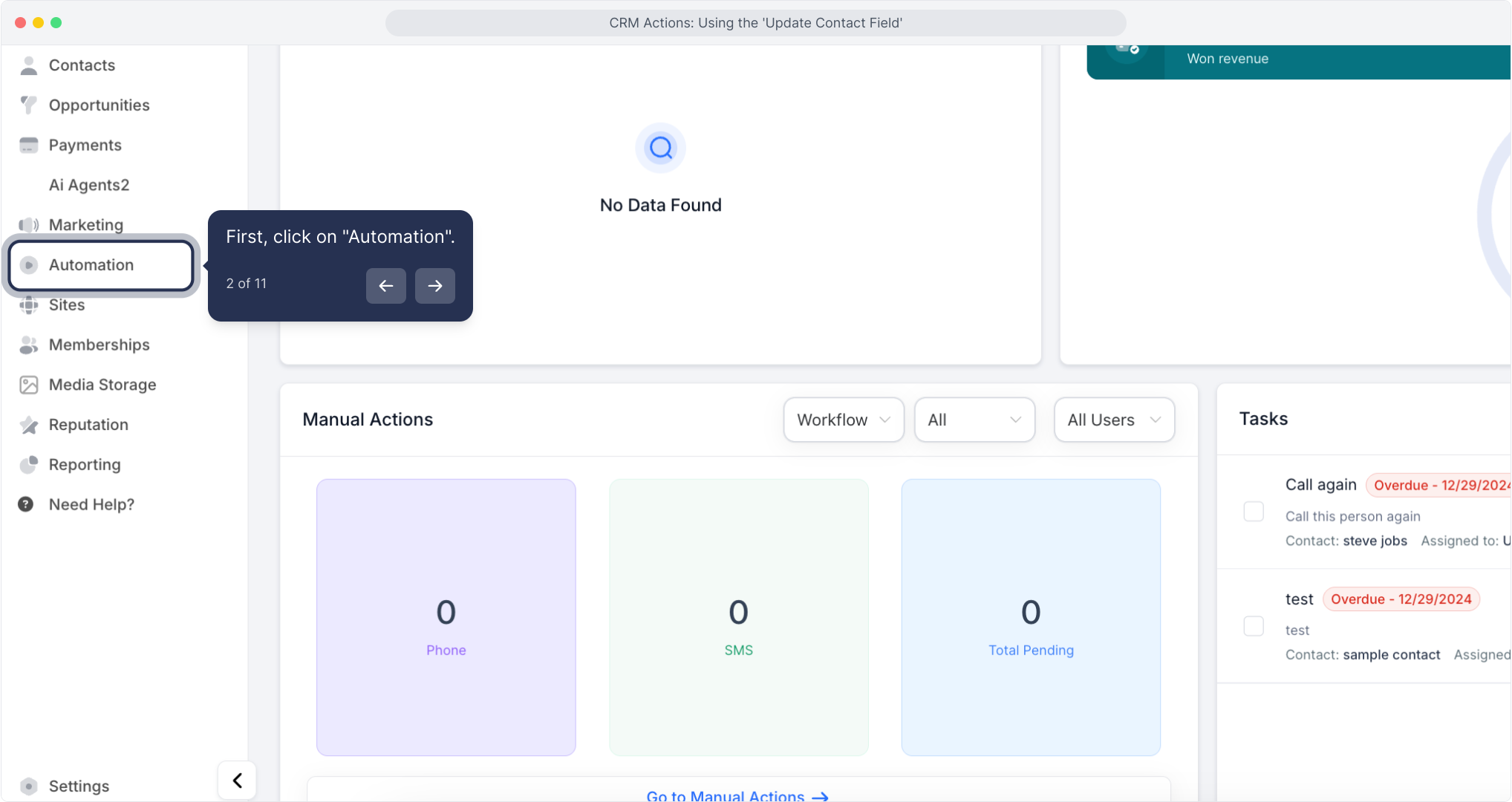Click the Settings gear icon
The image size is (1512, 802).
coord(29,786)
